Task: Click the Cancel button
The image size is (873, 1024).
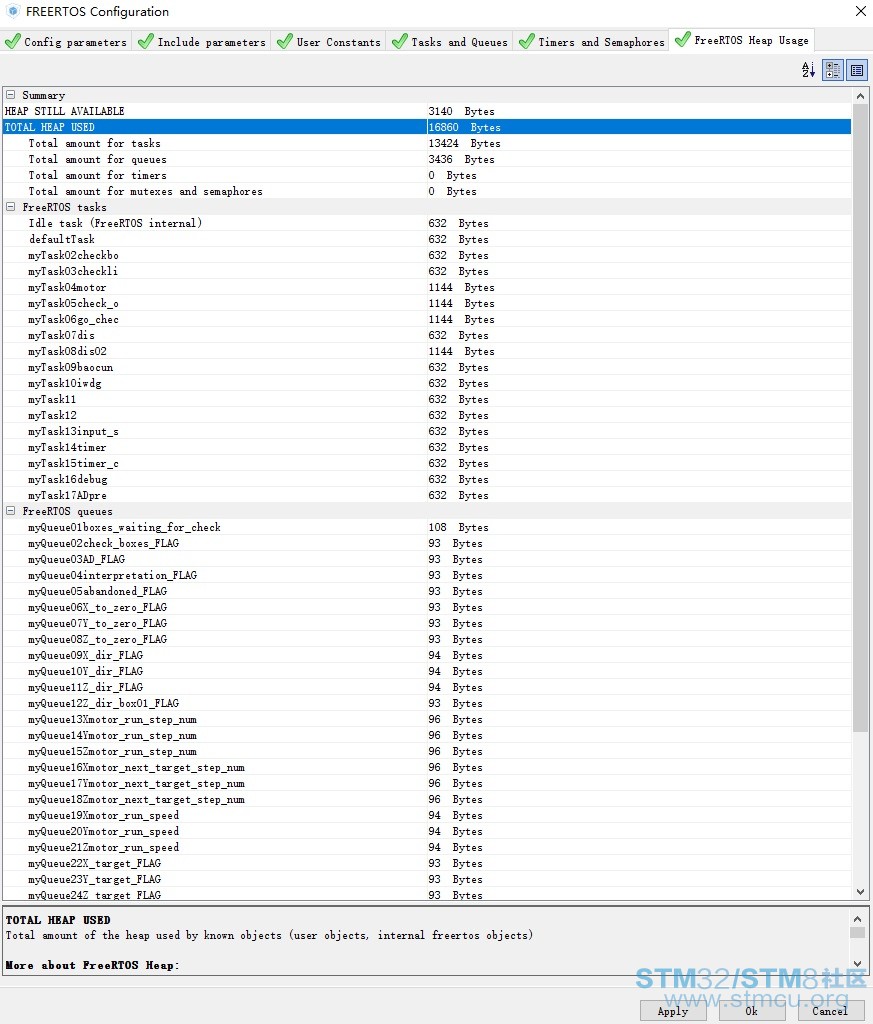Action: point(830,1011)
